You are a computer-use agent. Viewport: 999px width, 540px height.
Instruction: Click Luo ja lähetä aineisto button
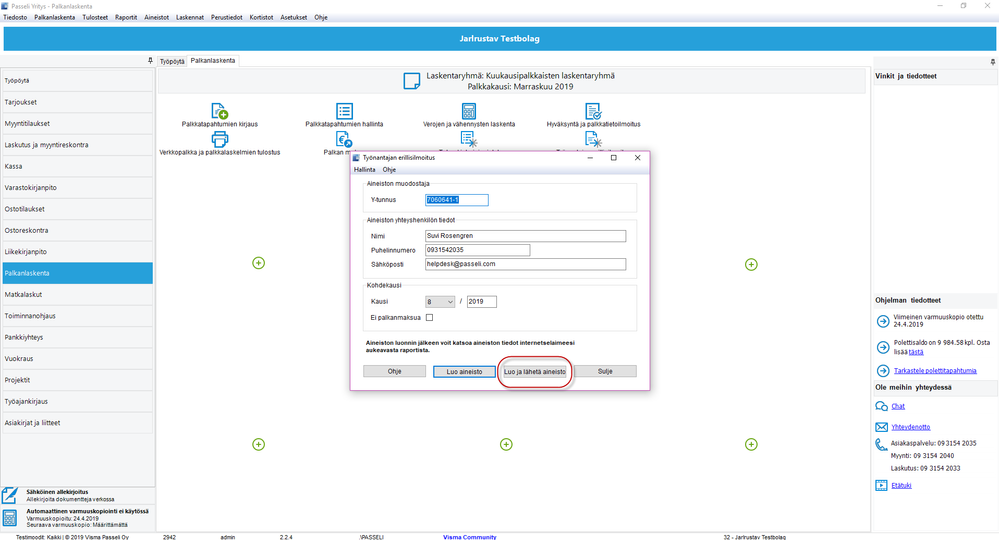tap(535, 371)
